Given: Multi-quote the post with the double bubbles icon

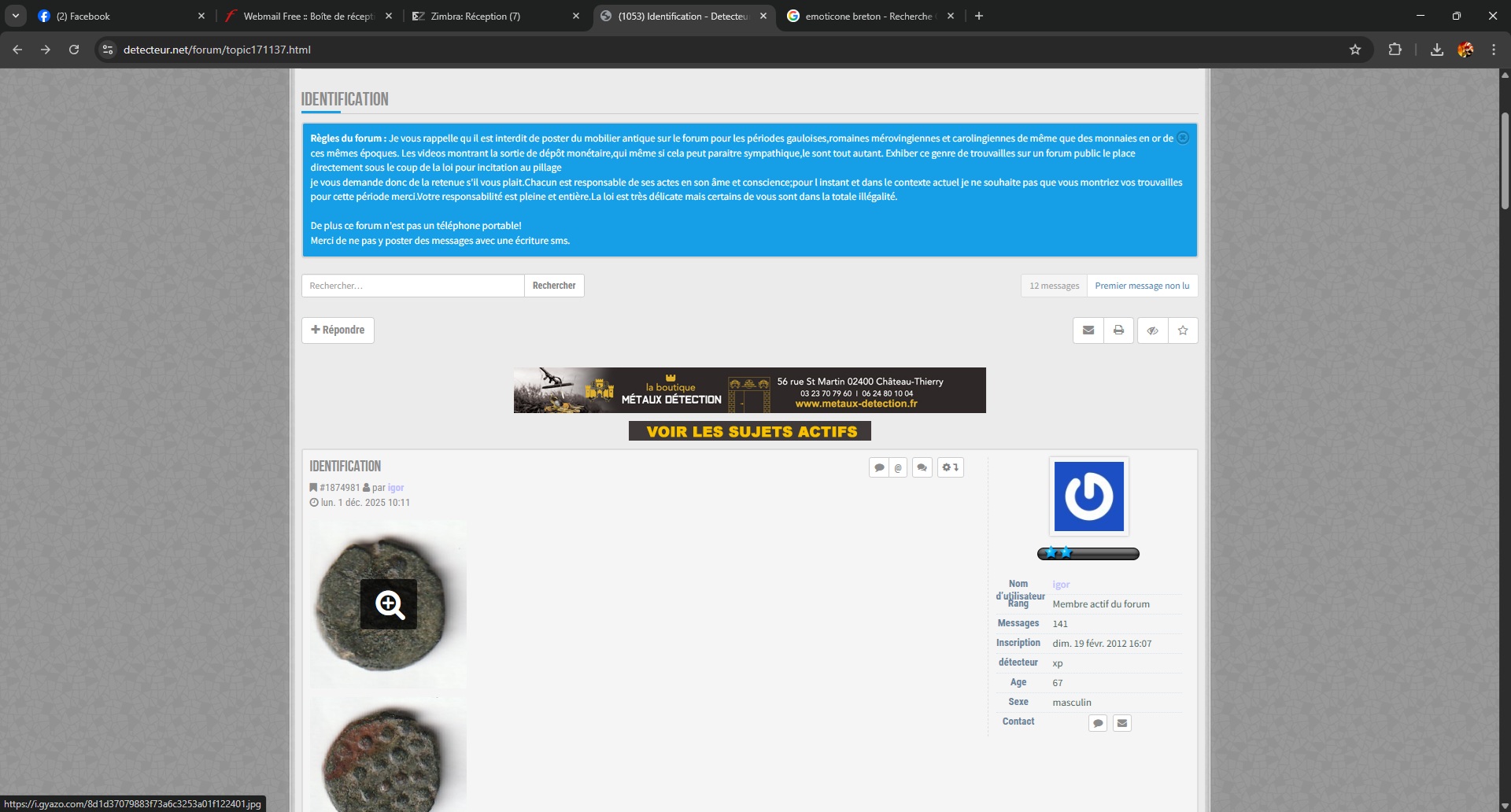Looking at the screenshot, I should (922, 467).
